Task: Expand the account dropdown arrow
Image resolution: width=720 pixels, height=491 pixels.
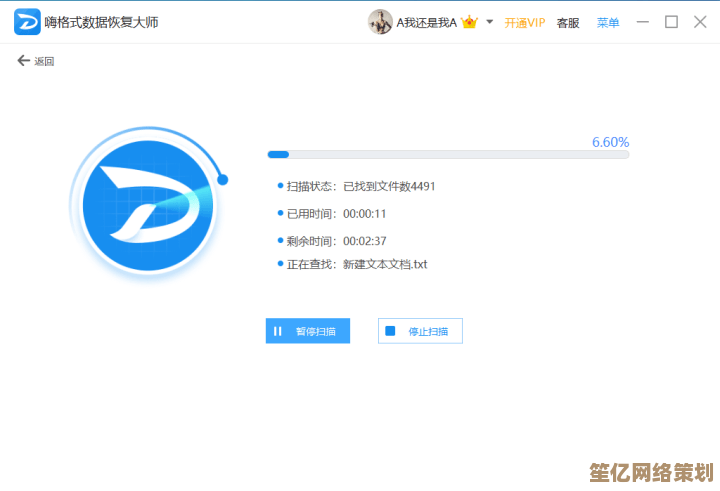Action: coord(490,21)
